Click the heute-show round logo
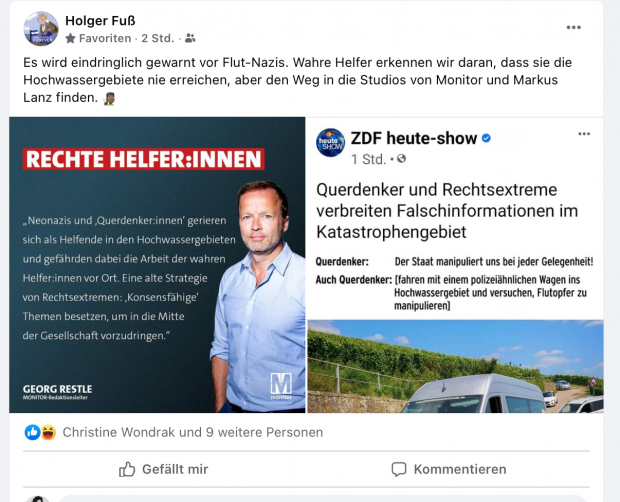Image resolution: width=620 pixels, height=502 pixels. pyautogui.click(x=330, y=143)
